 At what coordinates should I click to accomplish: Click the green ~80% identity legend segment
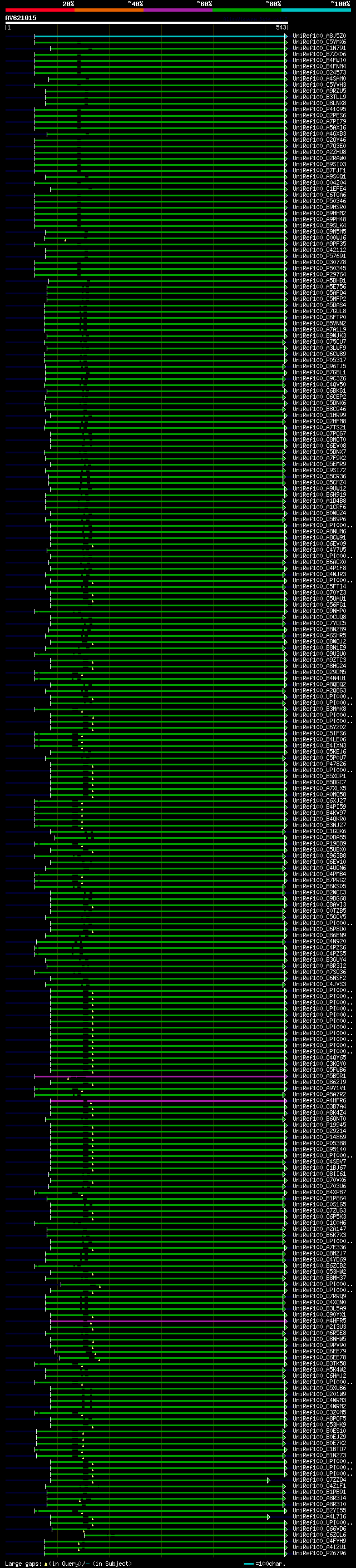coord(247,10)
